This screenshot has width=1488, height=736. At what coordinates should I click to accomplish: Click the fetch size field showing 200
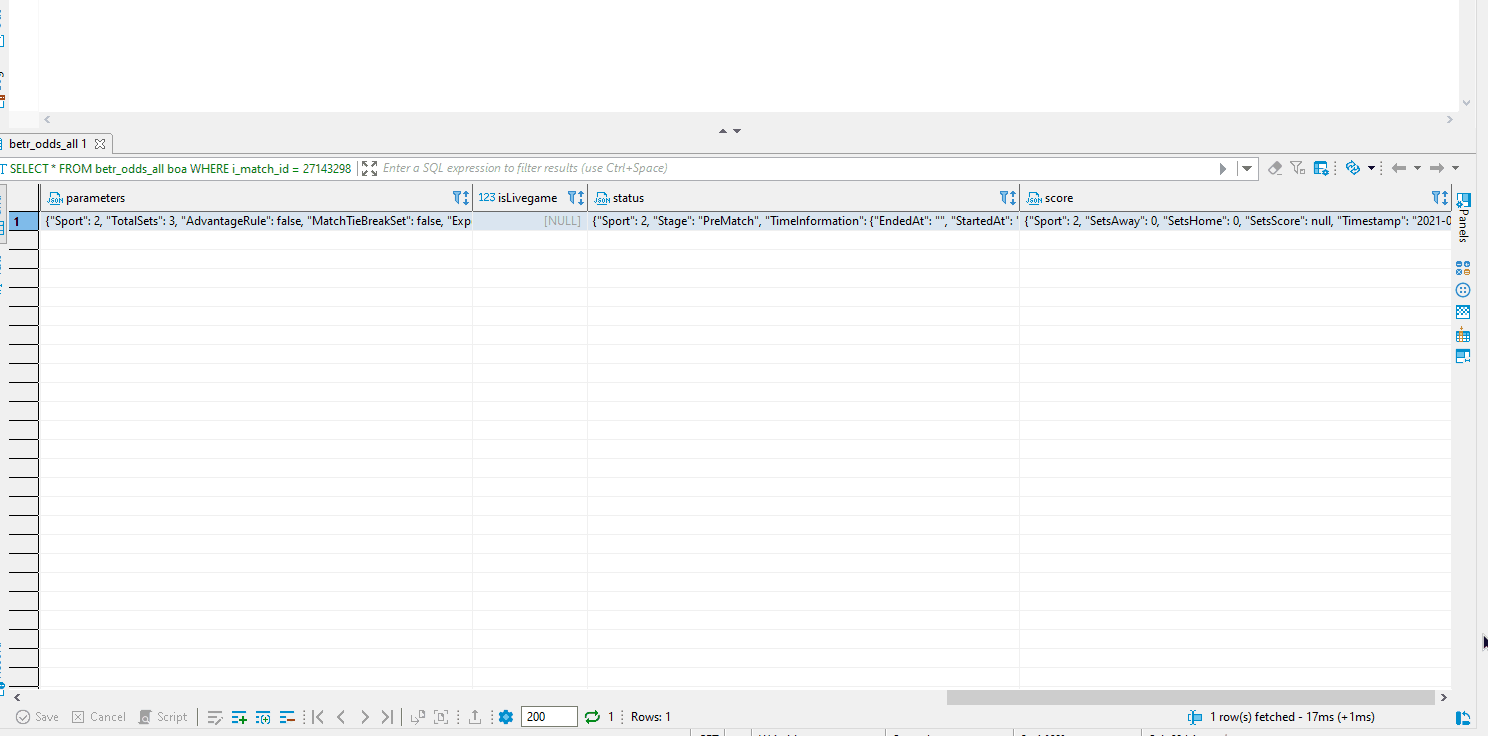click(549, 717)
